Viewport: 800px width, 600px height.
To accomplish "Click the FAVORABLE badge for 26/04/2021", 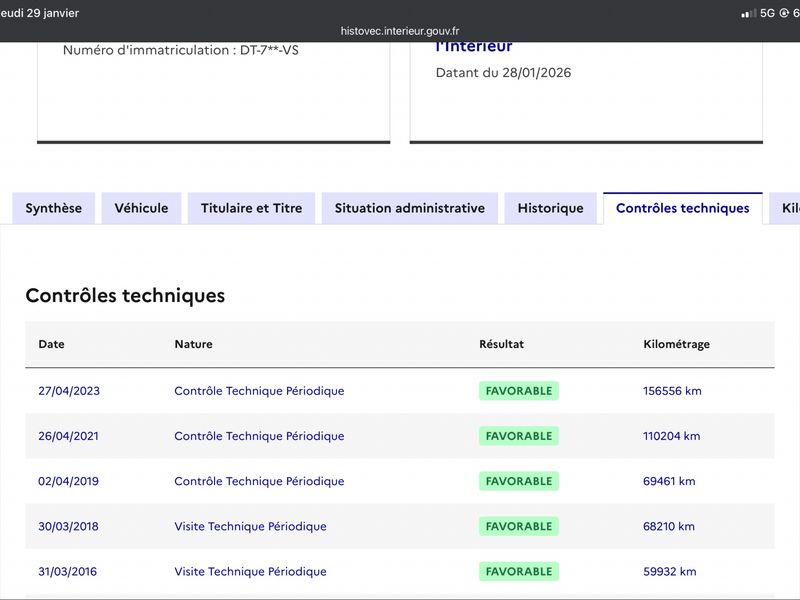I will [x=519, y=436].
